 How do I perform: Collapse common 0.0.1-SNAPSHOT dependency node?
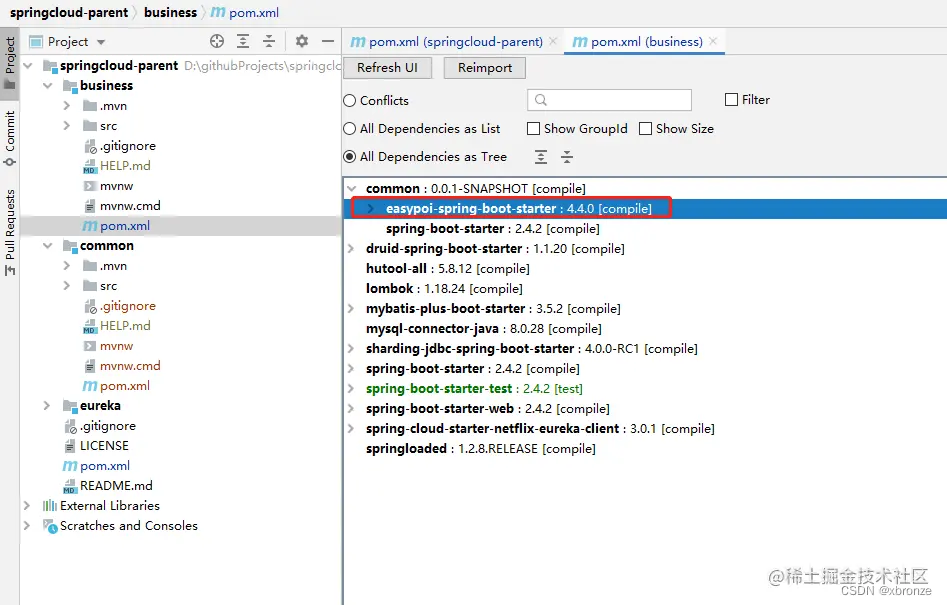coord(352,188)
